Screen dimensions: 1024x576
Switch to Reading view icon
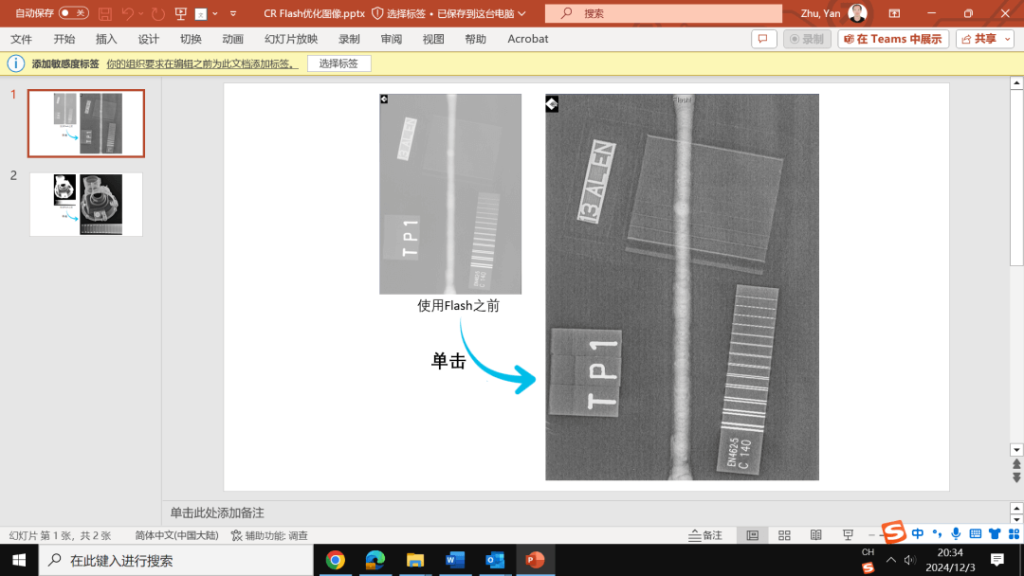pyautogui.click(x=816, y=536)
